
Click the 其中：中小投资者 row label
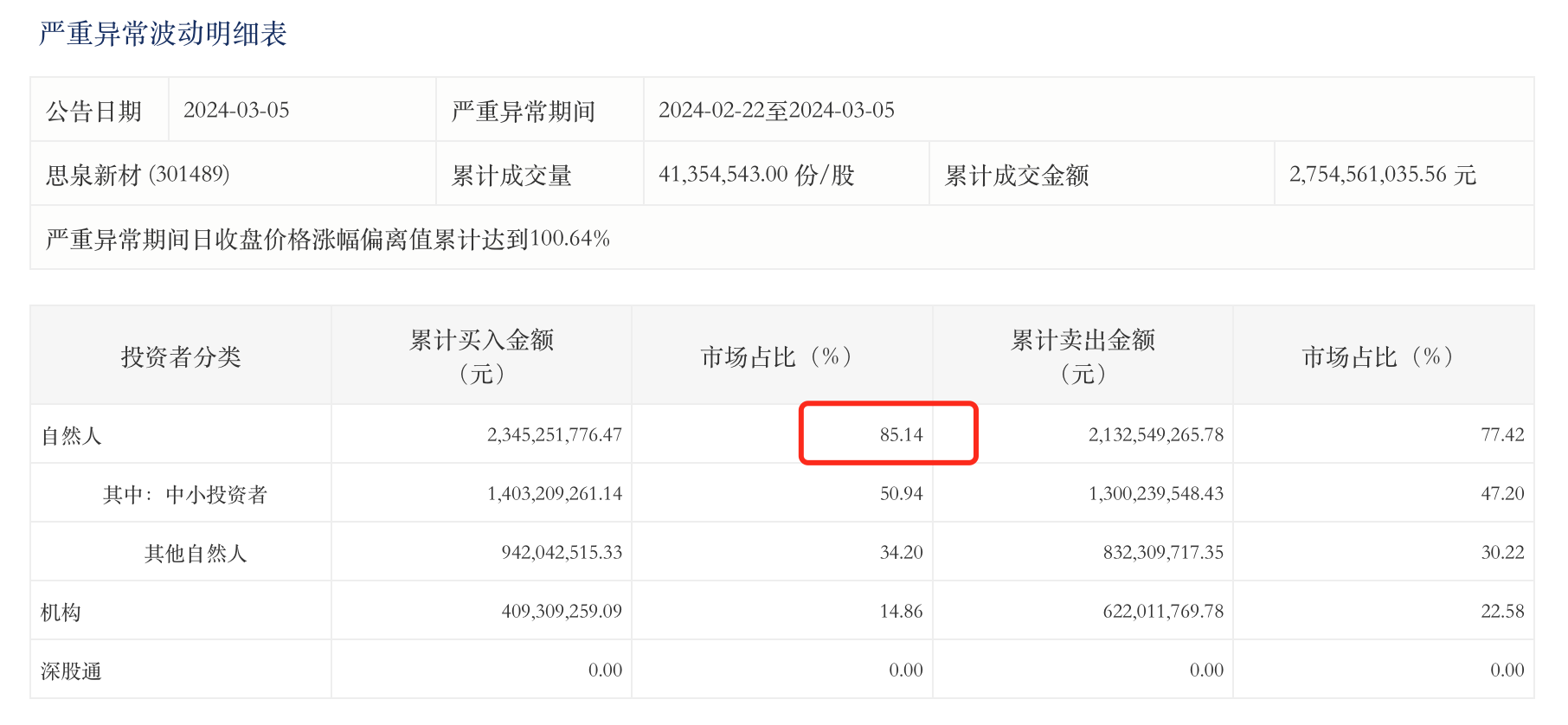tap(185, 494)
